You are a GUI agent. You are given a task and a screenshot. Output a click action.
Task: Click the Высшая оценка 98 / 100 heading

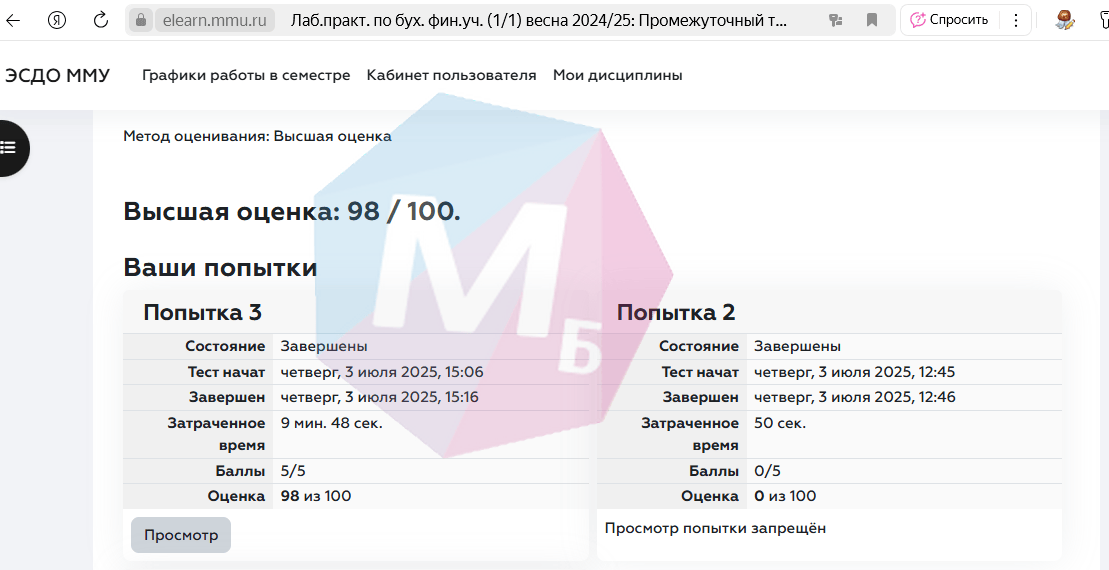tap(291, 211)
